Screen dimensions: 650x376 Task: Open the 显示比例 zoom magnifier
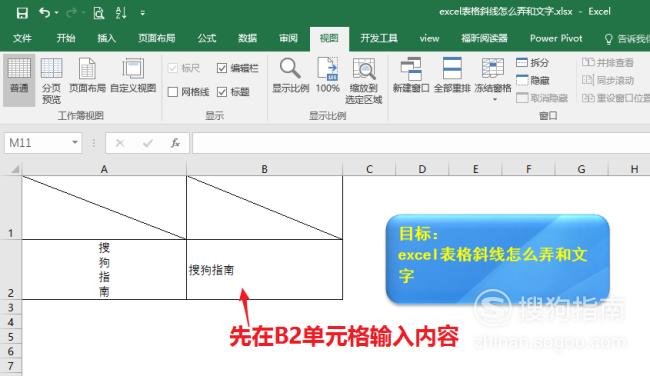290,75
